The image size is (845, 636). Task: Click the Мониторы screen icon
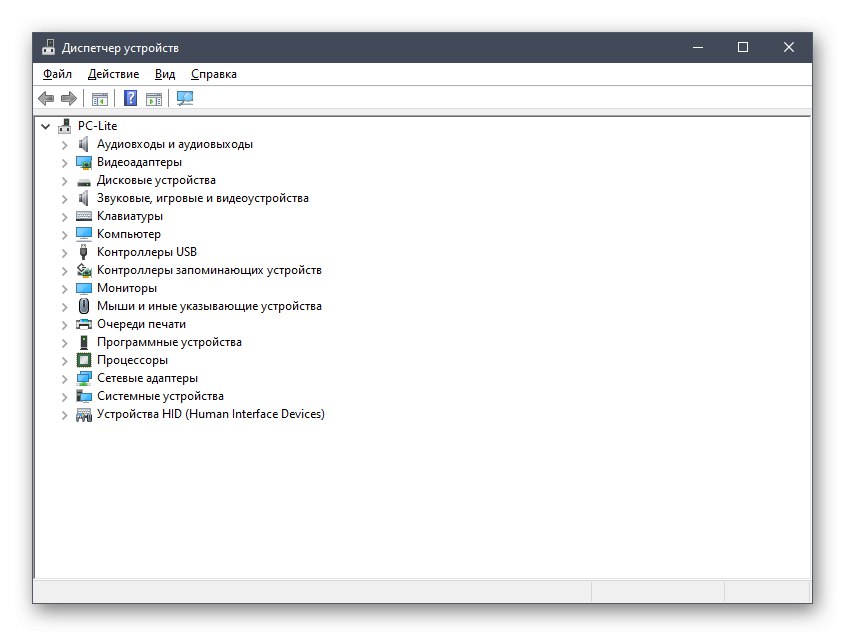[x=84, y=288]
